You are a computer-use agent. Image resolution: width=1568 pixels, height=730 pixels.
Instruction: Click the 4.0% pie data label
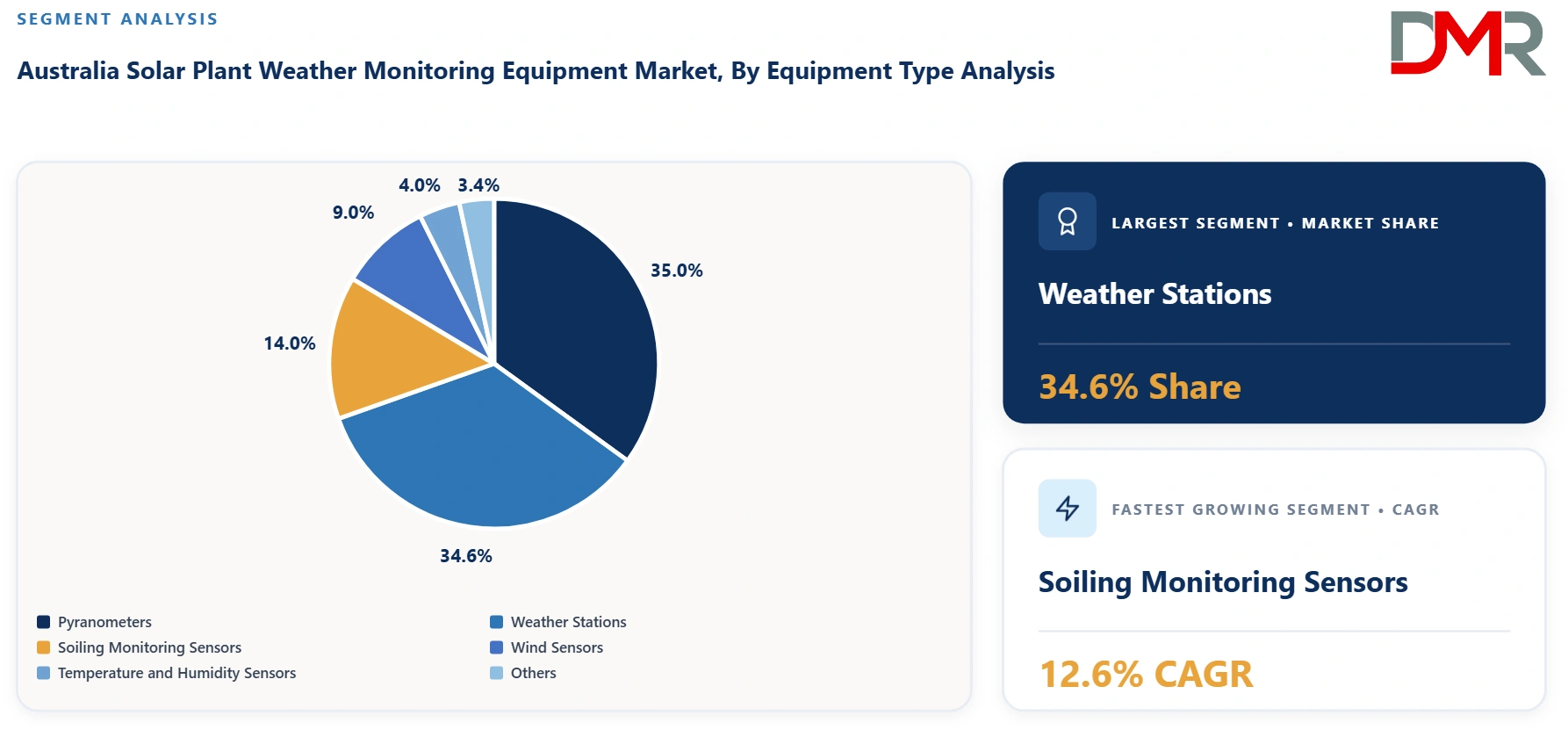point(420,185)
